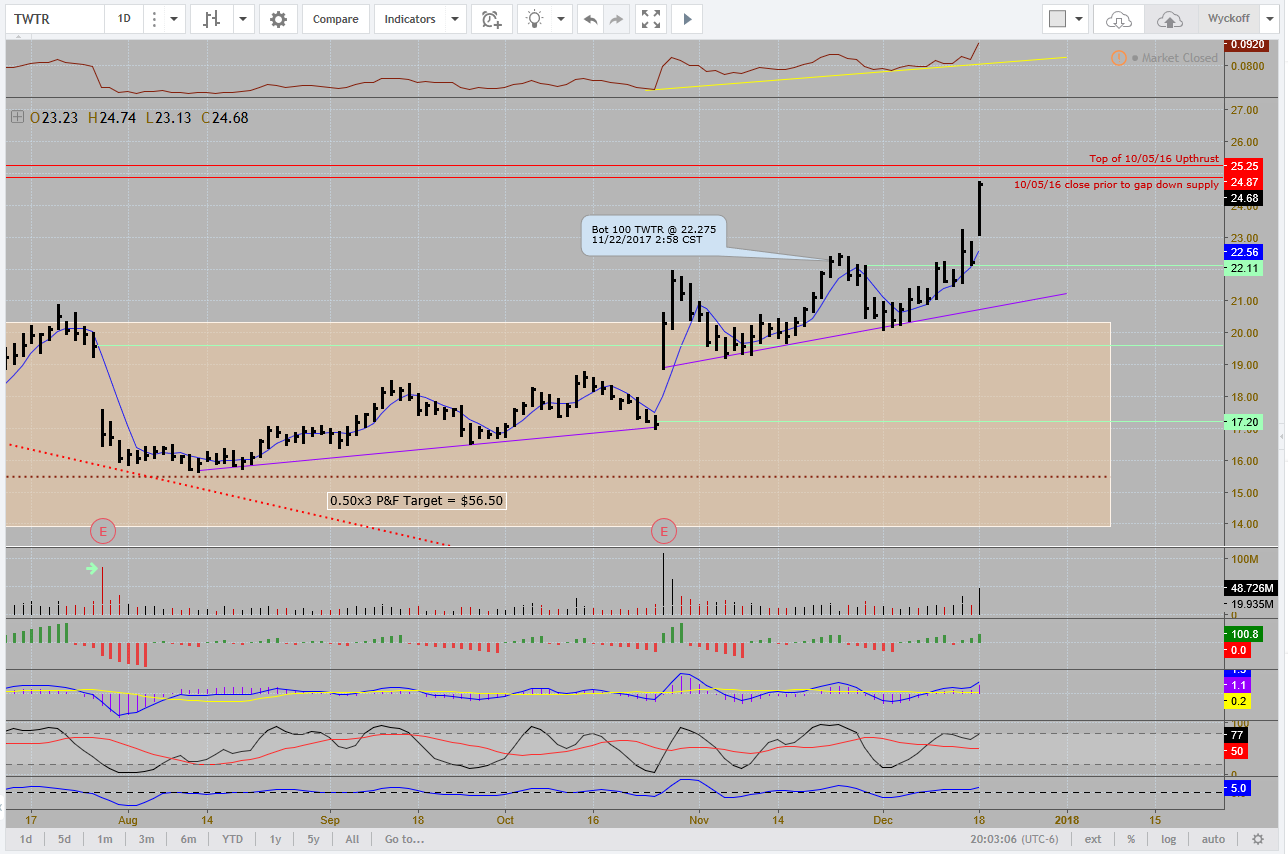Toggle percent scale on price axis

[1131, 839]
